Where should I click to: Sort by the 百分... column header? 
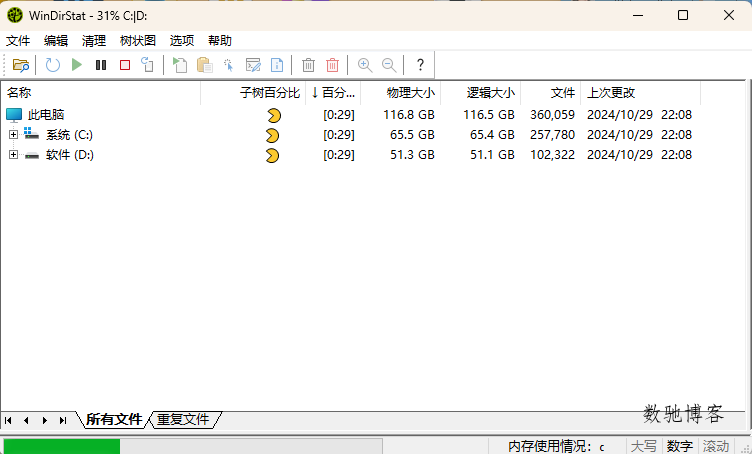click(x=333, y=93)
